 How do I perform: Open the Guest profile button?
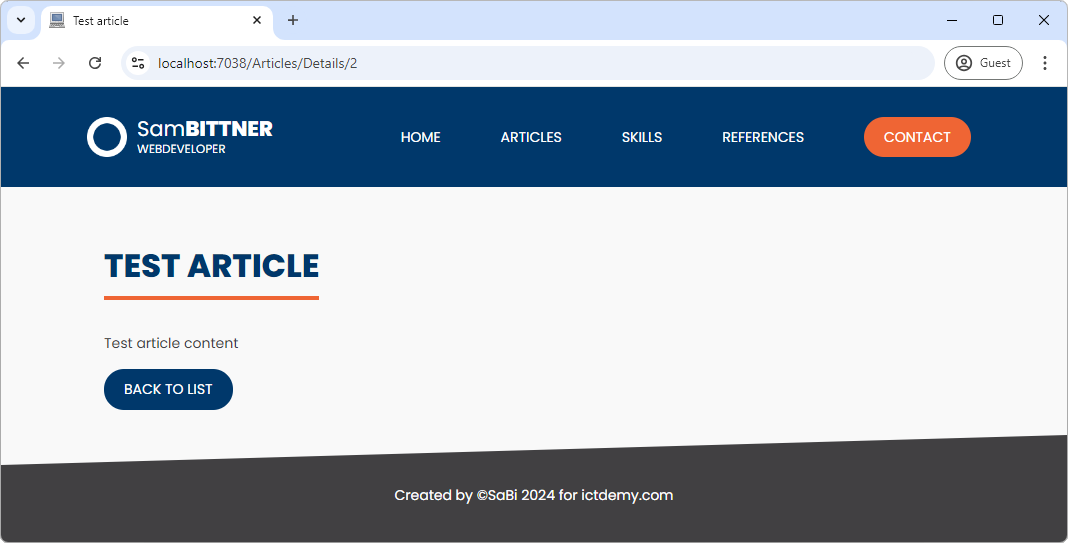(983, 63)
